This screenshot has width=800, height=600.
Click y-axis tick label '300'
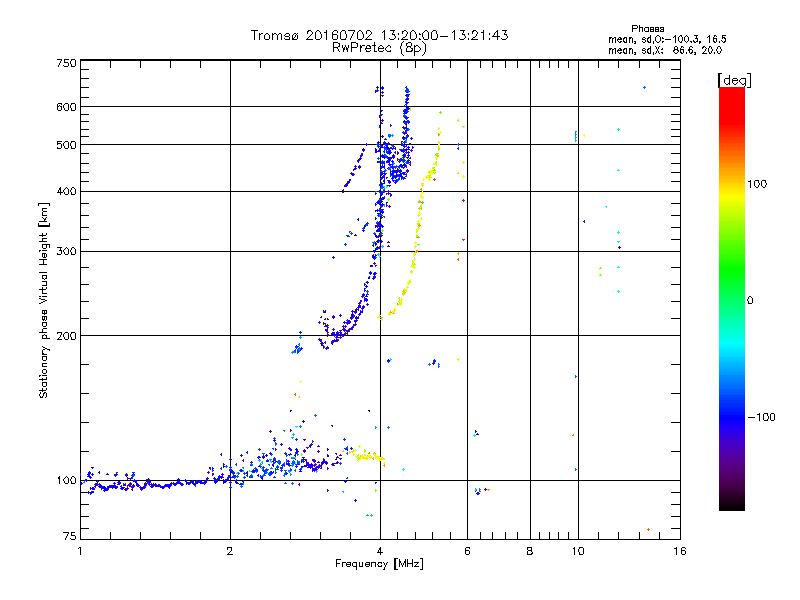(66, 251)
